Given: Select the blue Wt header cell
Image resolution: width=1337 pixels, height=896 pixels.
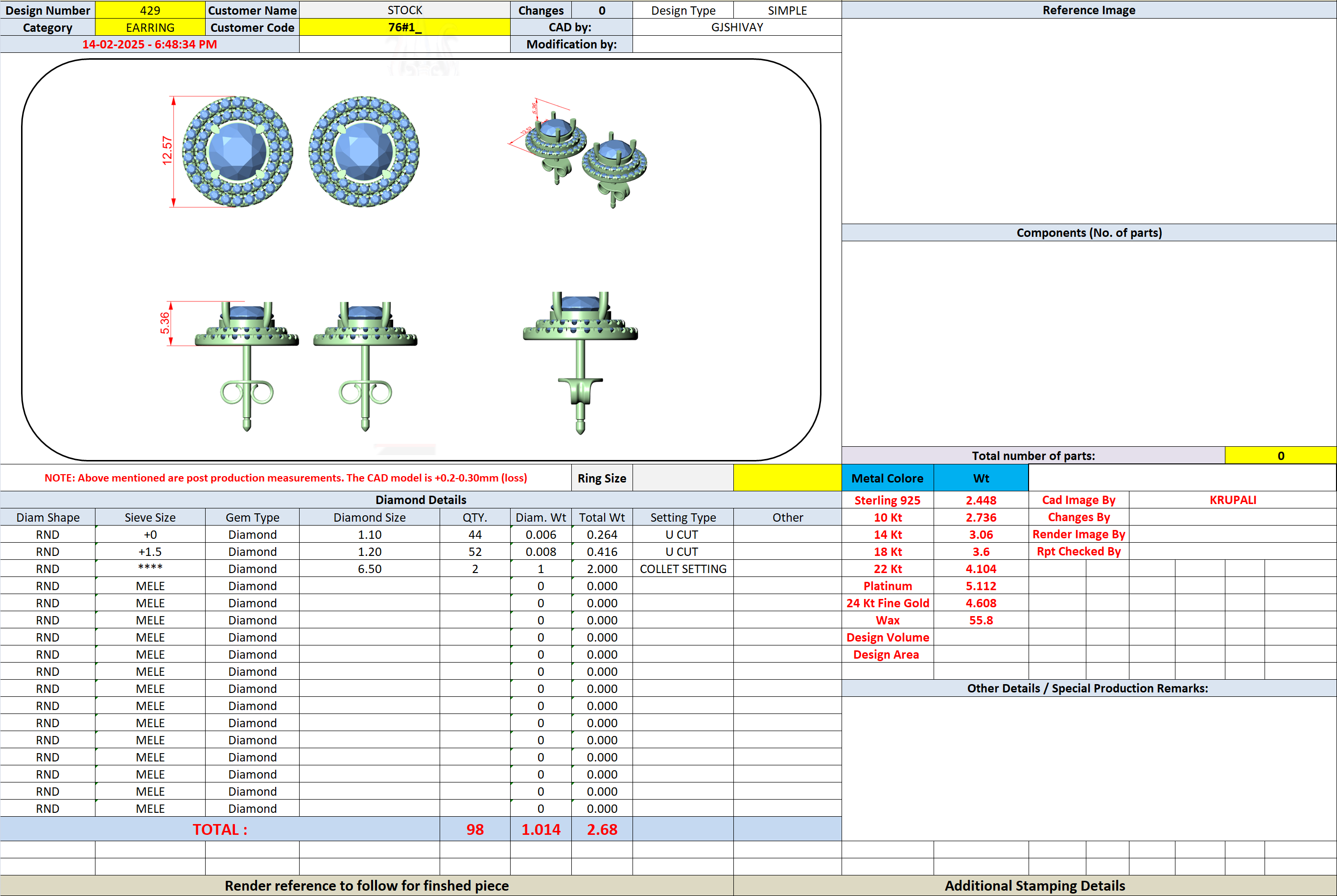Looking at the screenshot, I should pos(981,478).
